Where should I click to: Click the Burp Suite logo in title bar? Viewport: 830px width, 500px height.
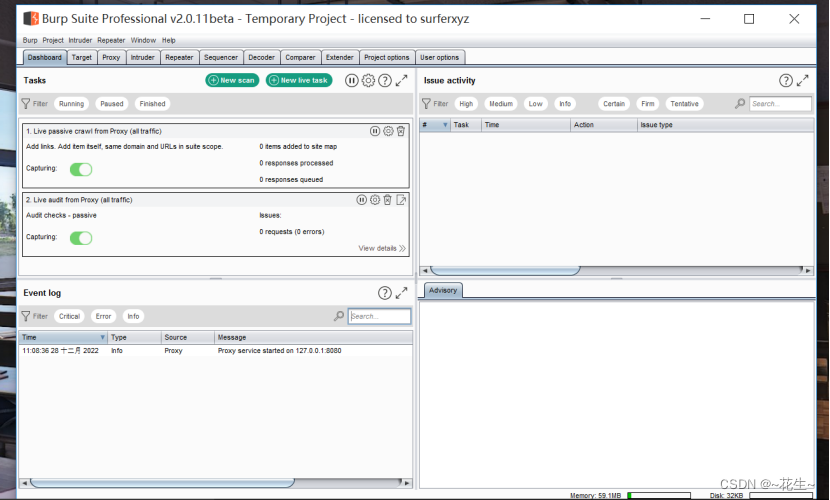click(x=31, y=19)
